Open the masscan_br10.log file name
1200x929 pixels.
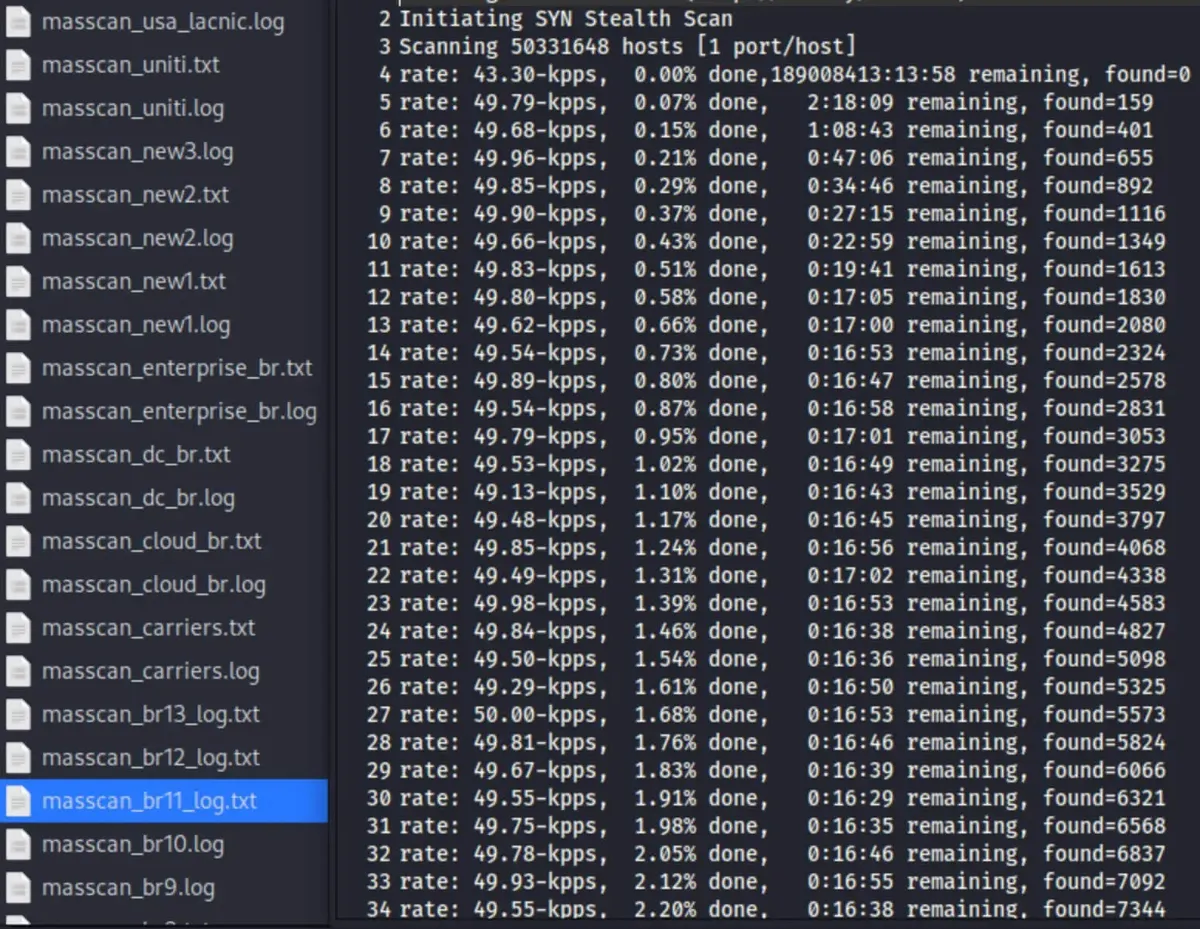point(133,844)
